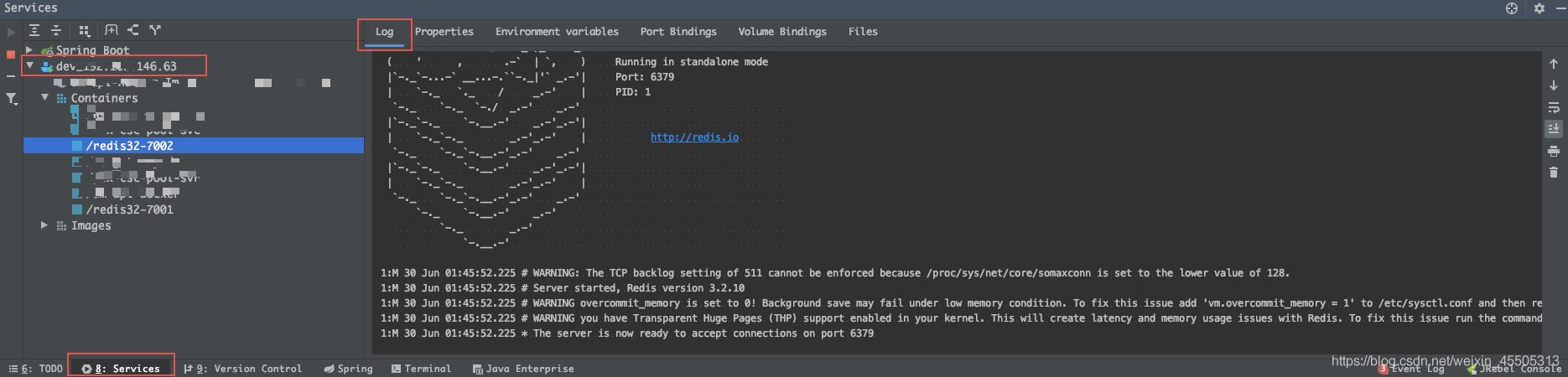Screen dimensions: 1568x377
Task: Toggle scroll-to-end for the log
Action: (1553, 129)
